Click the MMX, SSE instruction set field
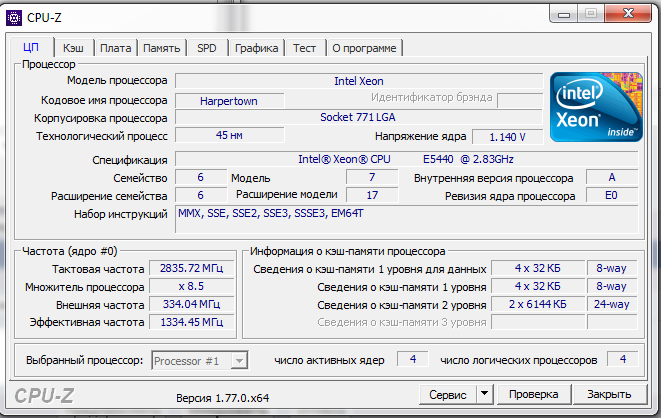The image size is (661, 418). coord(406,219)
